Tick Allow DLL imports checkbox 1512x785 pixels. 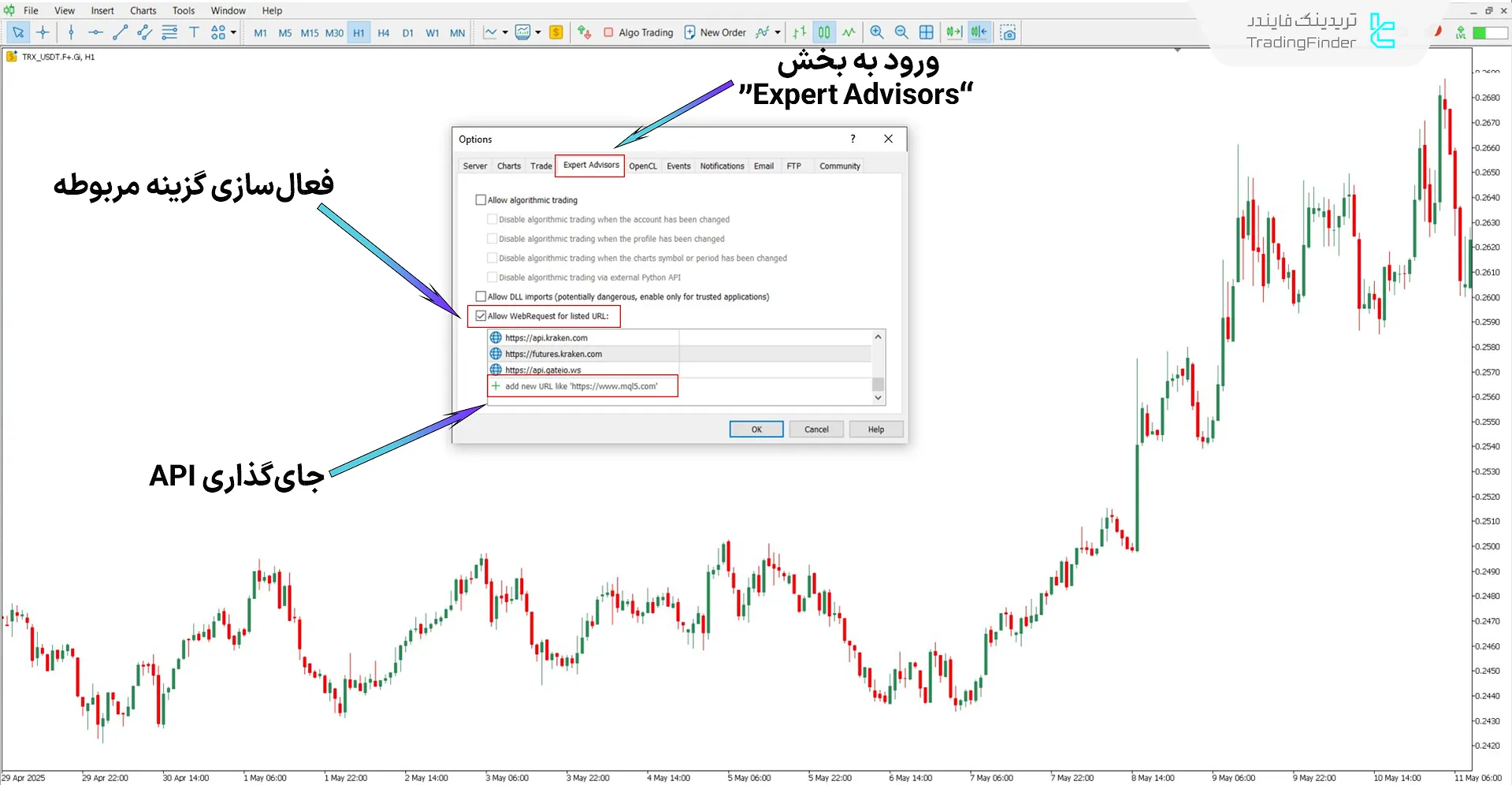point(481,297)
